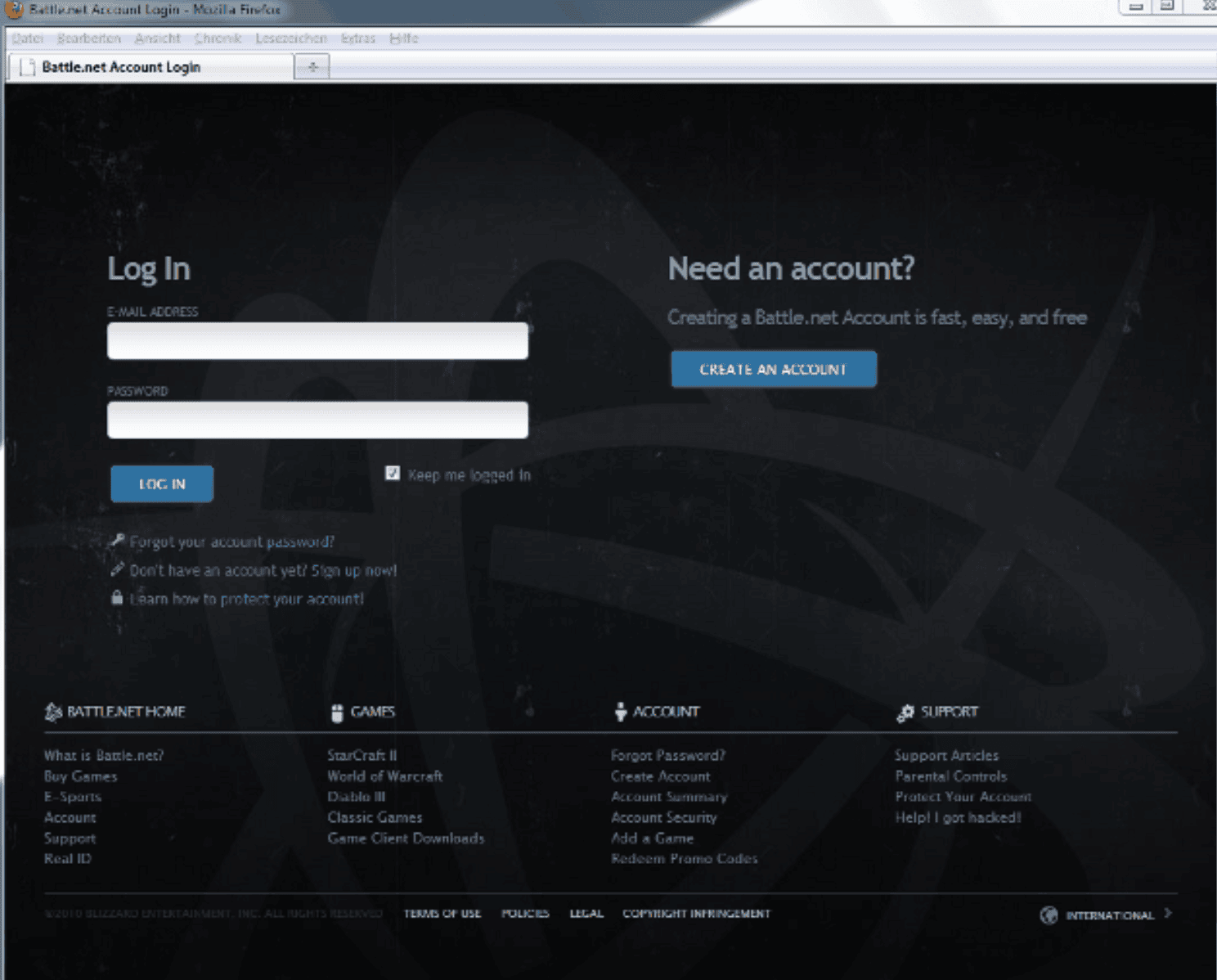Click the Games footer mouse icon
The image size is (1217, 980).
tap(337, 712)
